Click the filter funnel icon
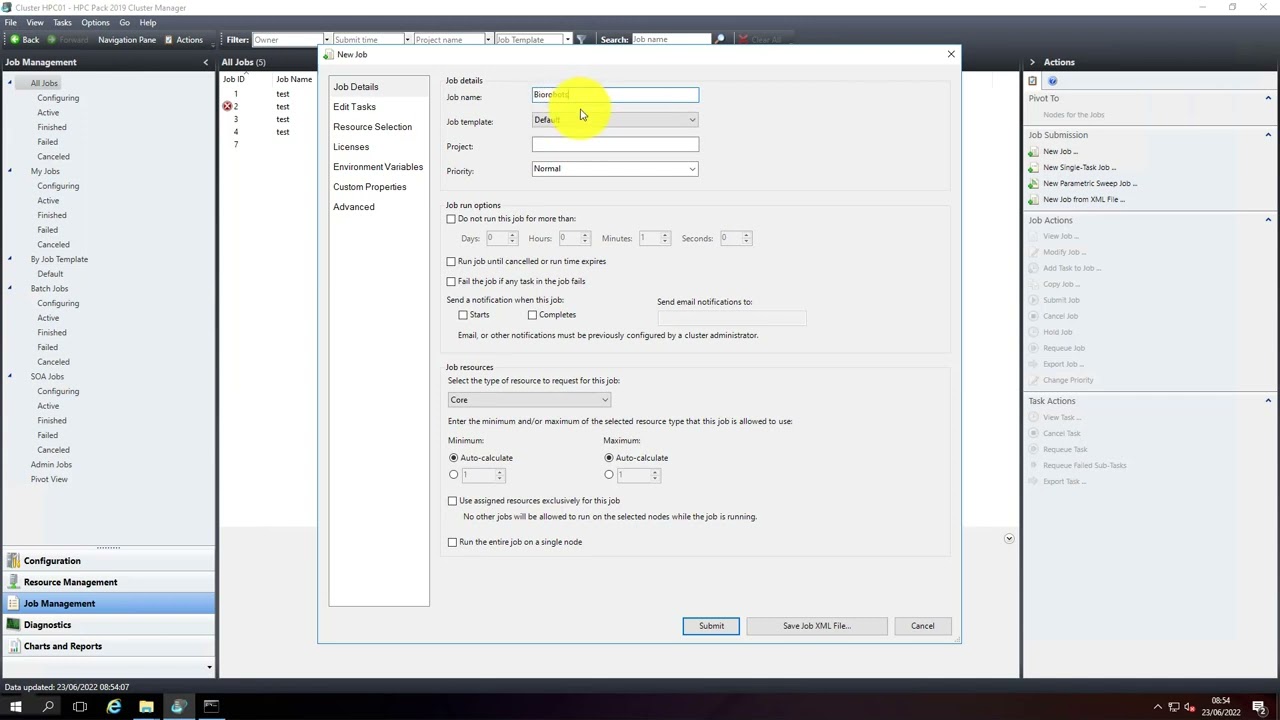This screenshot has height=720, width=1280. click(x=582, y=40)
